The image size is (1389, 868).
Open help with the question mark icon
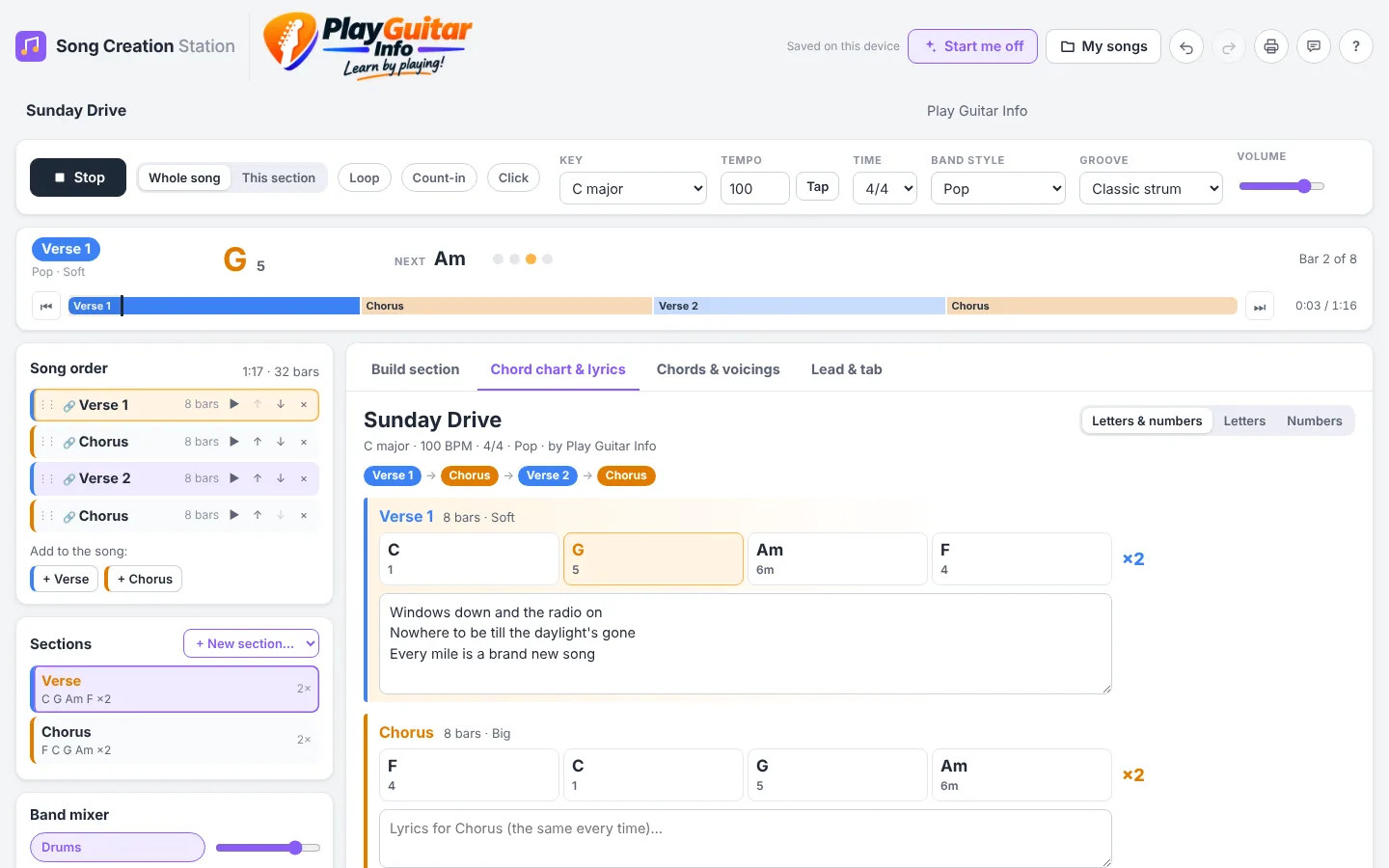(x=1356, y=46)
